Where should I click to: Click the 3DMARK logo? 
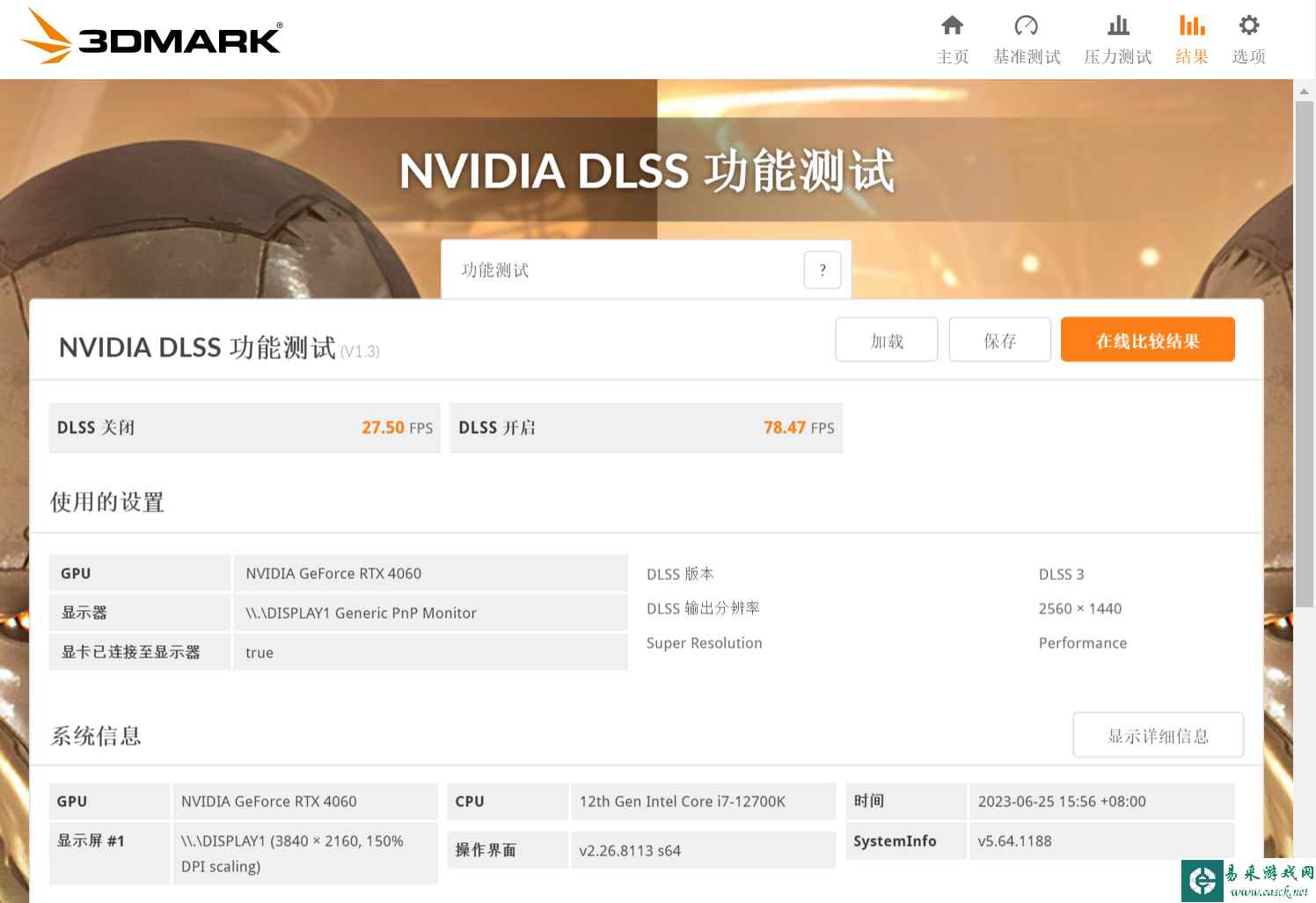150,38
